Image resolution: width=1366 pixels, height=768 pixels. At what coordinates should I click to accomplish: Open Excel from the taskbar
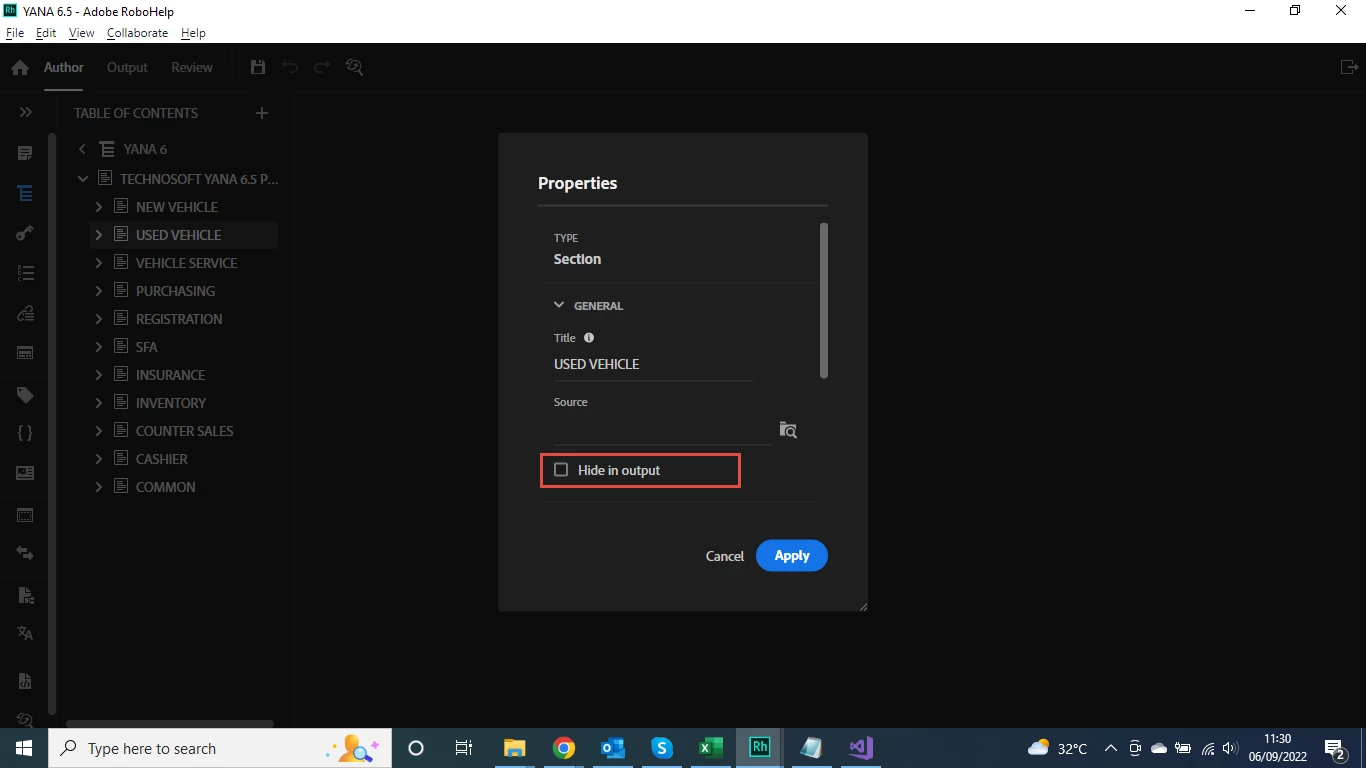(710, 748)
